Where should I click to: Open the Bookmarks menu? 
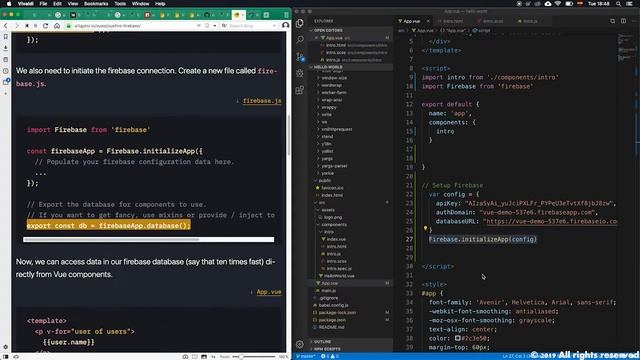96,4
